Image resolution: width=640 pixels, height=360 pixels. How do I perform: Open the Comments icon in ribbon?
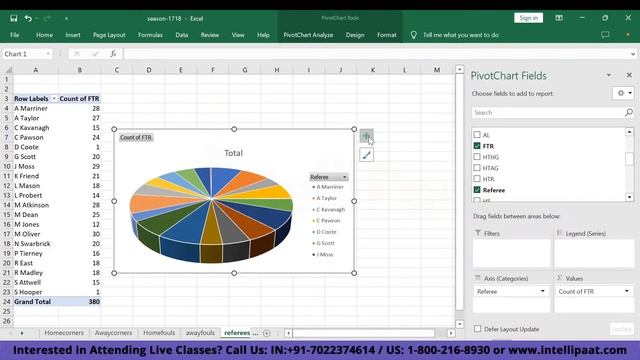(x=605, y=35)
